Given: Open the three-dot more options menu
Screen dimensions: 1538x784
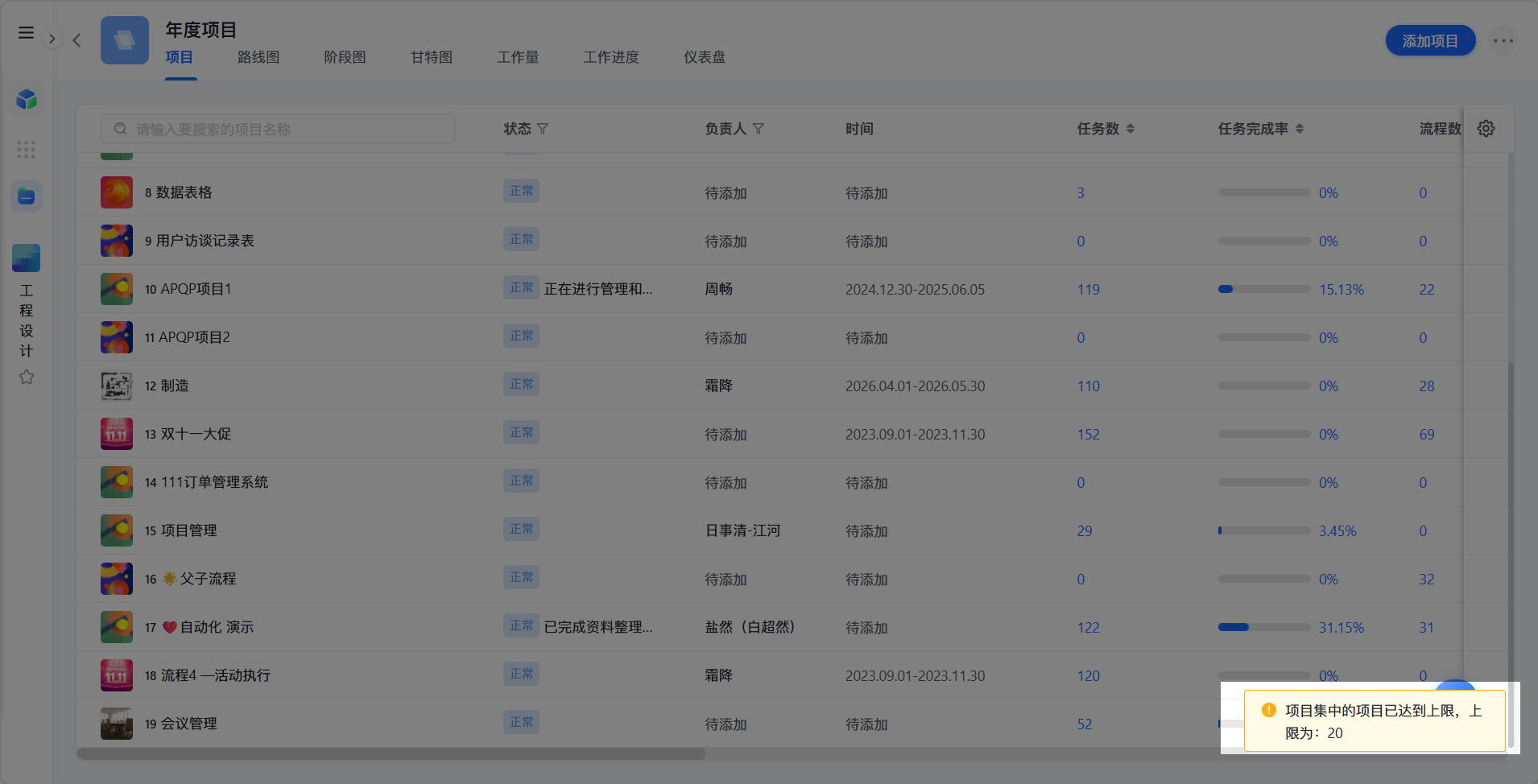Looking at the screenshot, I should (x=1503, y=40).
